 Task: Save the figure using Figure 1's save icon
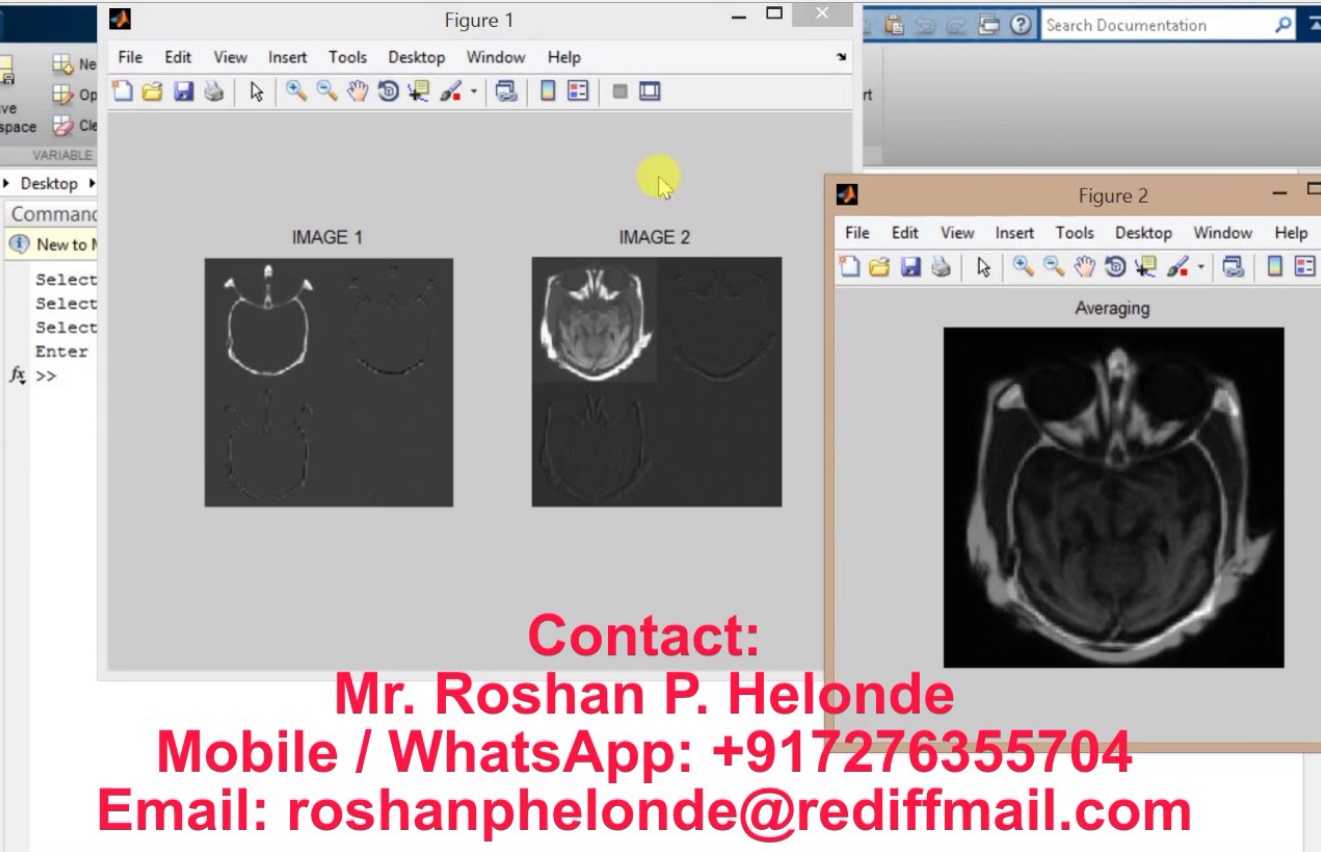click(x=184, y=91)
